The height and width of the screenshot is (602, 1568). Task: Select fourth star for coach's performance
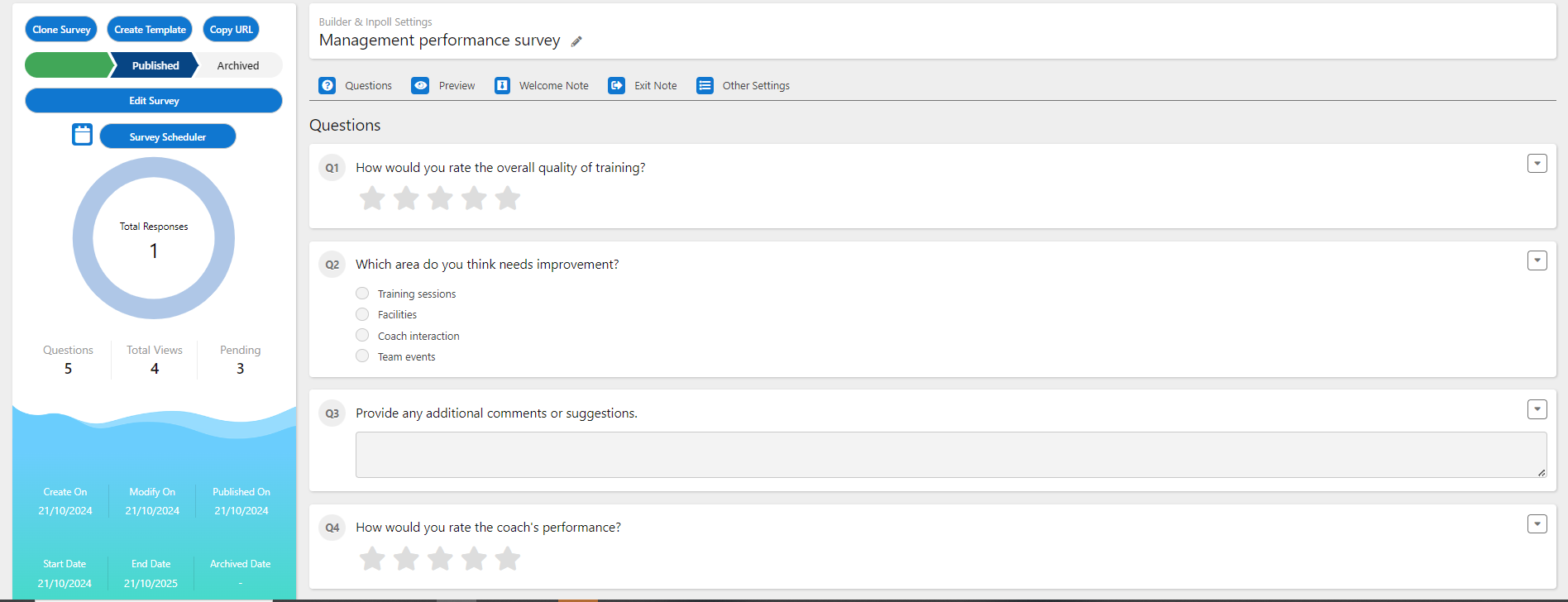coord(474,559)
